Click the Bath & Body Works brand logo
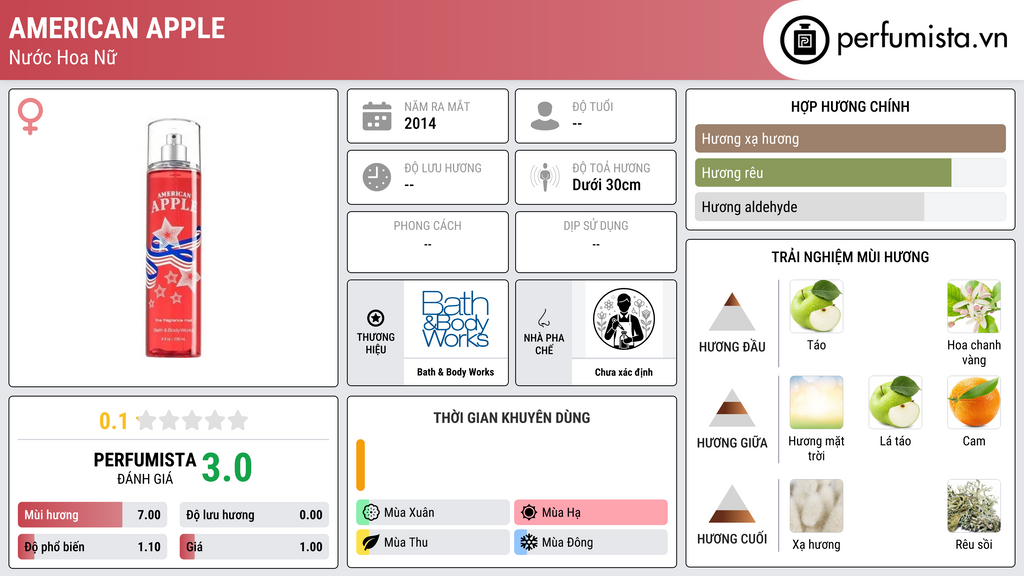Screen dimensions: 1024x576 (455, 319)
